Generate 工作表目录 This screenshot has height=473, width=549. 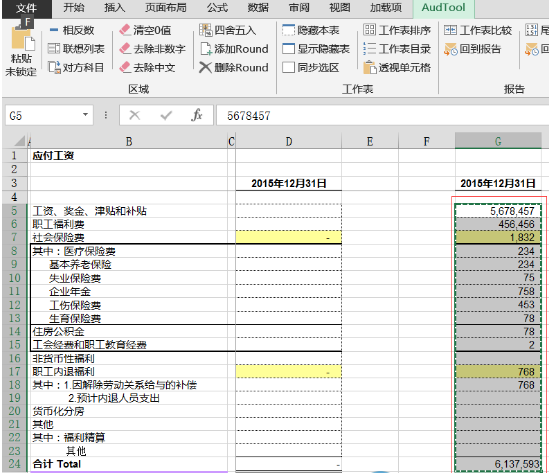click(397, 49)
